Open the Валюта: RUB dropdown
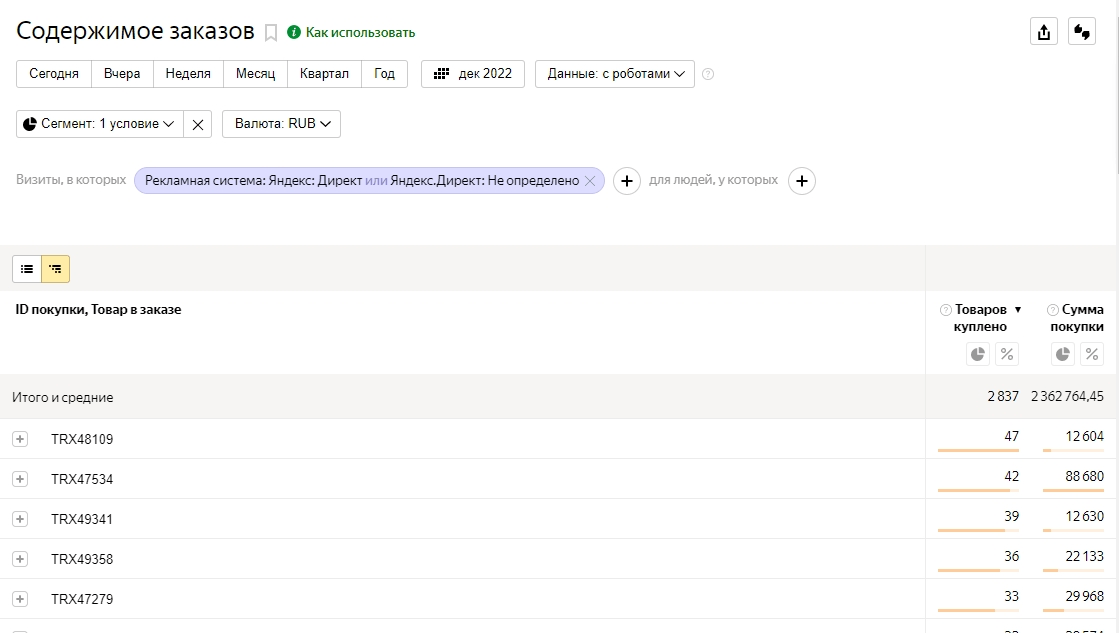 [282, 124]
